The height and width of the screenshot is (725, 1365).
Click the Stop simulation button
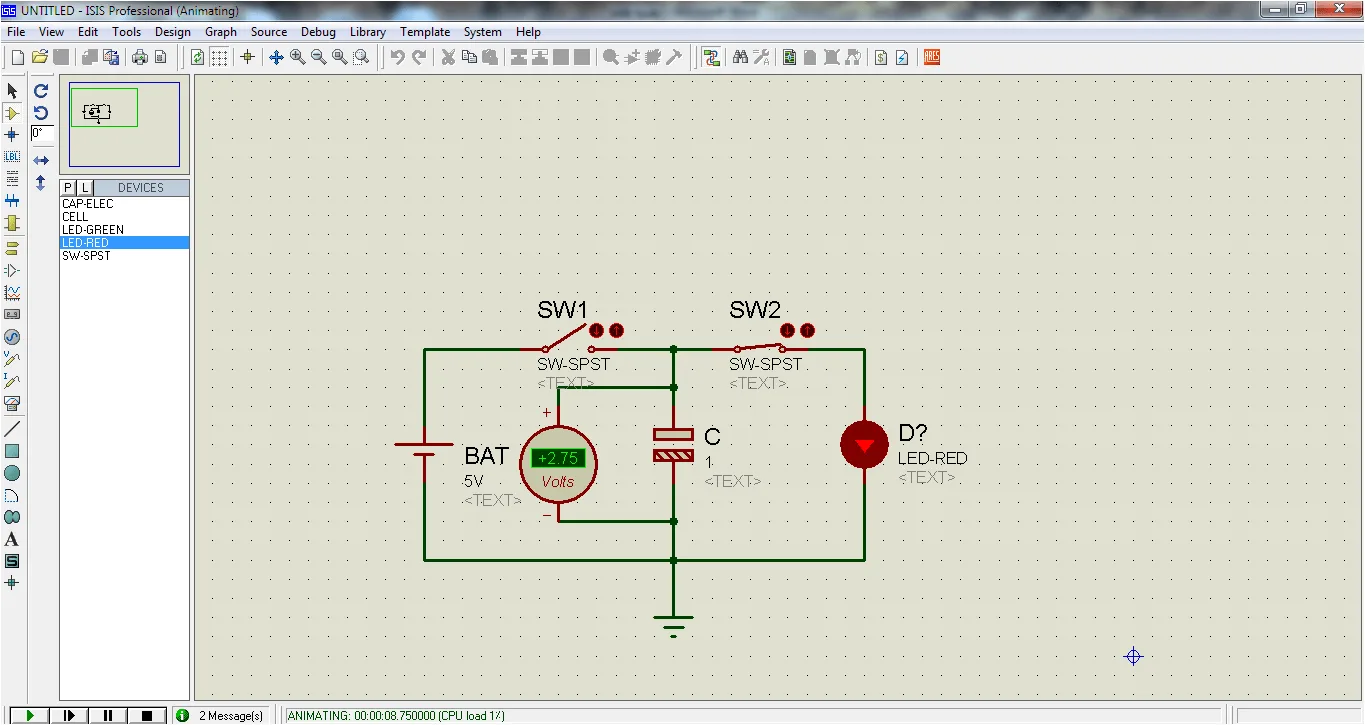click(147, 715)
